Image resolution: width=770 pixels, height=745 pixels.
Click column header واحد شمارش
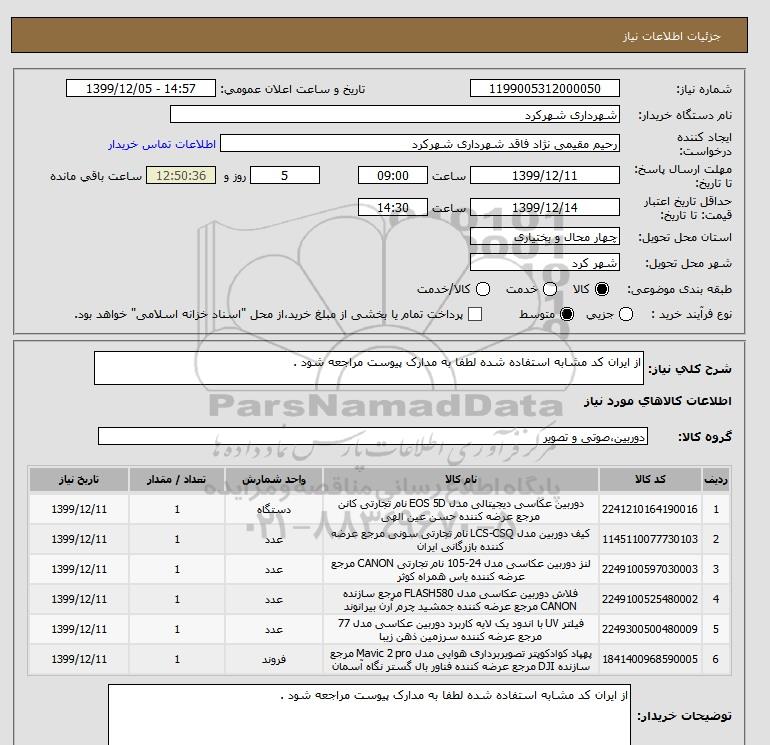point(274,479)
